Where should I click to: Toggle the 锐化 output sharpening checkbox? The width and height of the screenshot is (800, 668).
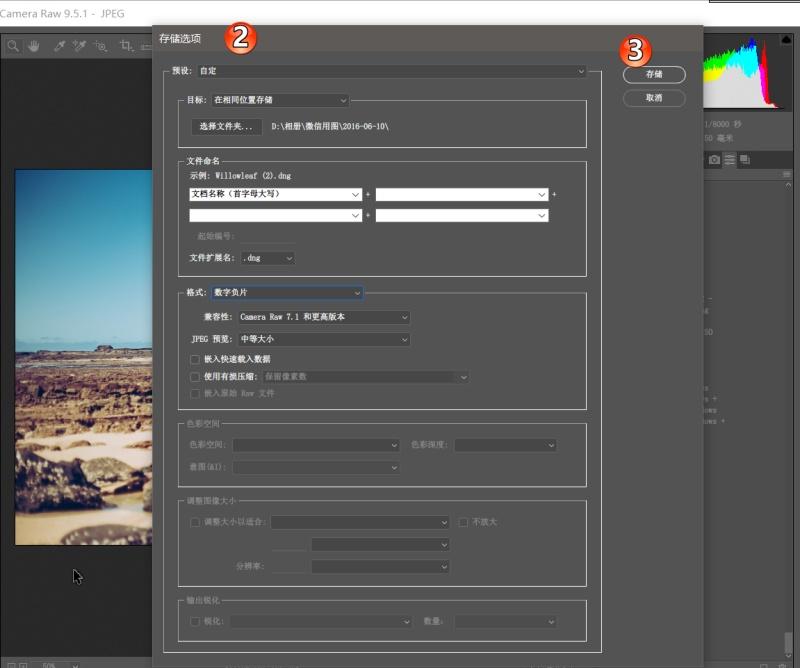click(x=194, y=622)
